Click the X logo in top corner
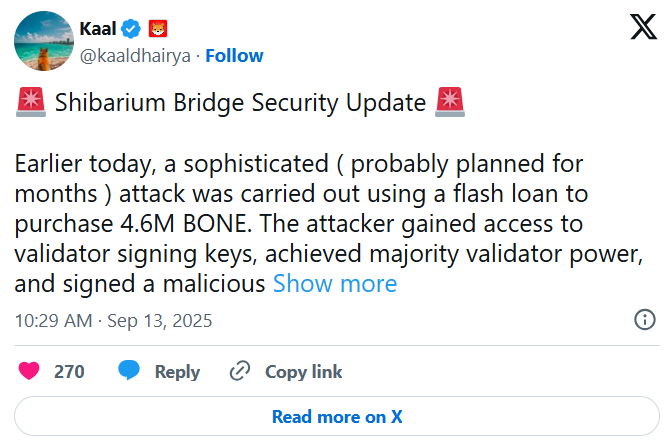Screen dimensions: 672x443 pos(643,28)
